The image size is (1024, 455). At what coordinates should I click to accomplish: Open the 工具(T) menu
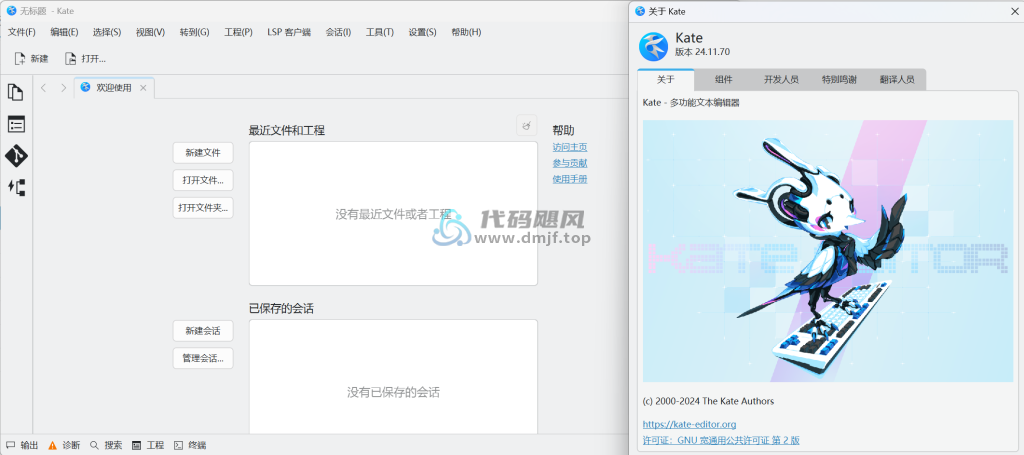click(x=379, y=32)
